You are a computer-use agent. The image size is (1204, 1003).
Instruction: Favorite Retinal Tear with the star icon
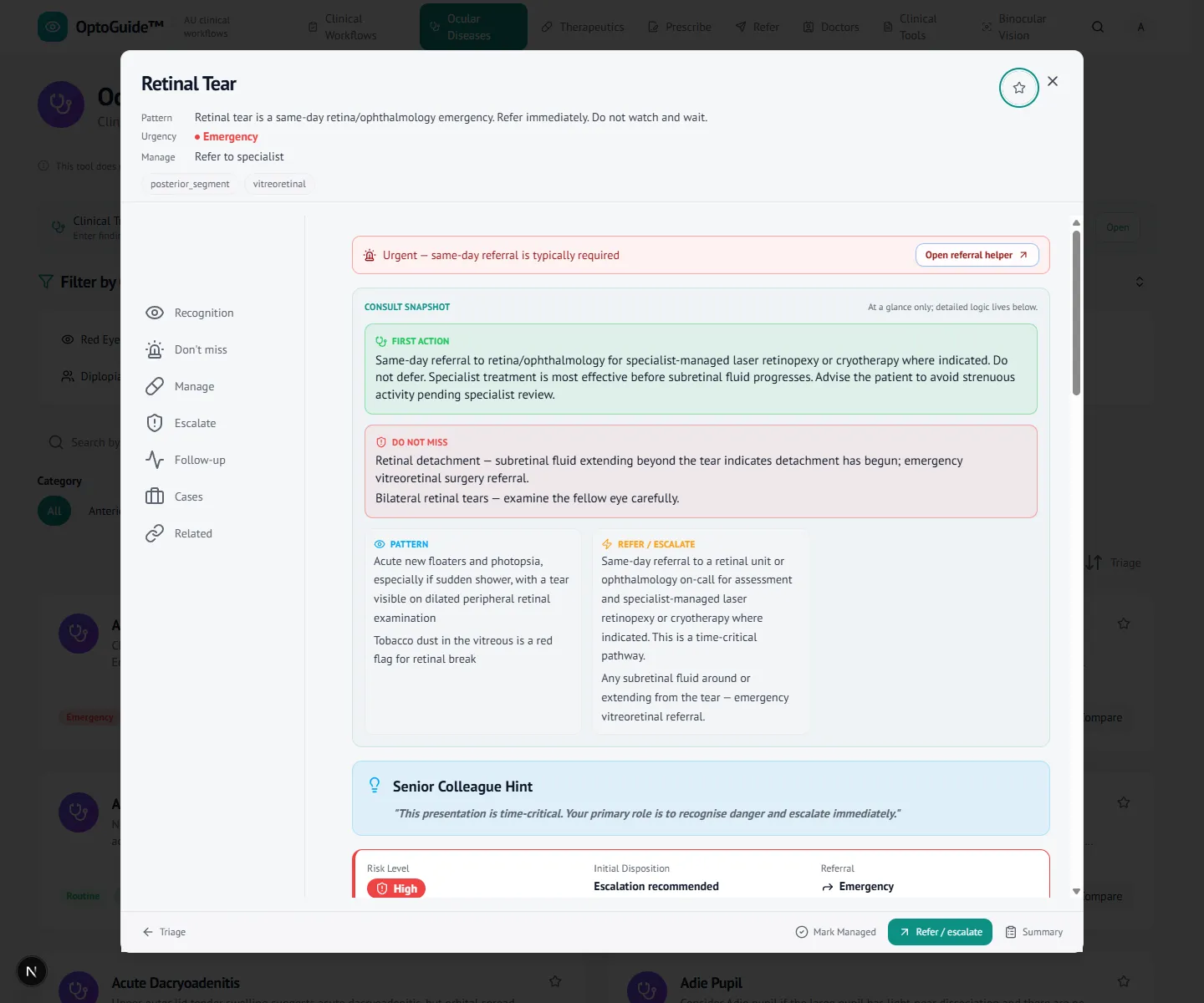click(1018, 88)
